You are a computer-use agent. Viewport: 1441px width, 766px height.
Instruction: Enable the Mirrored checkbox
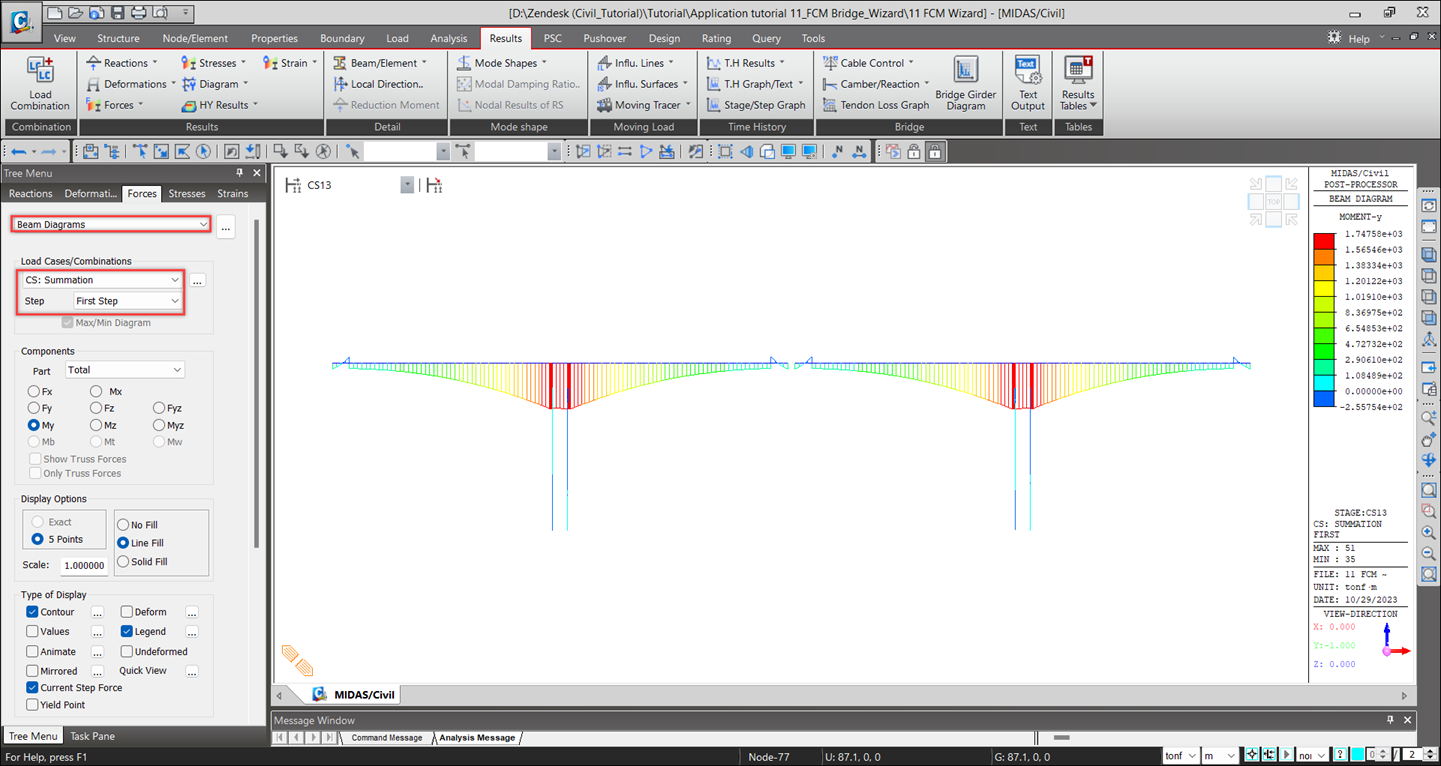pos(33,671)
